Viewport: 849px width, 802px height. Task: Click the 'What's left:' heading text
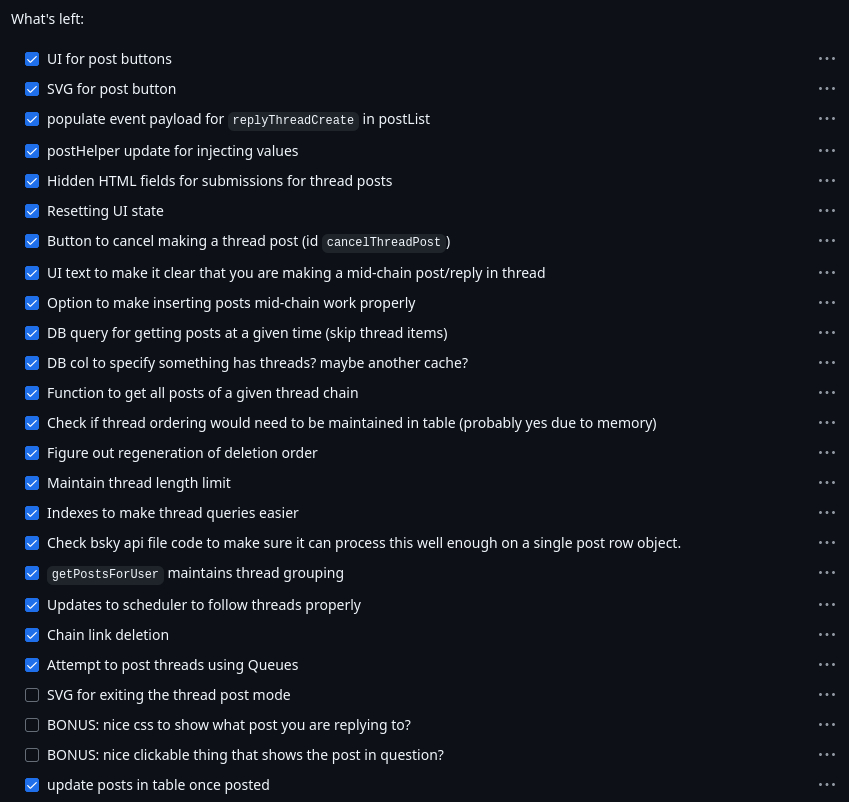47,19
